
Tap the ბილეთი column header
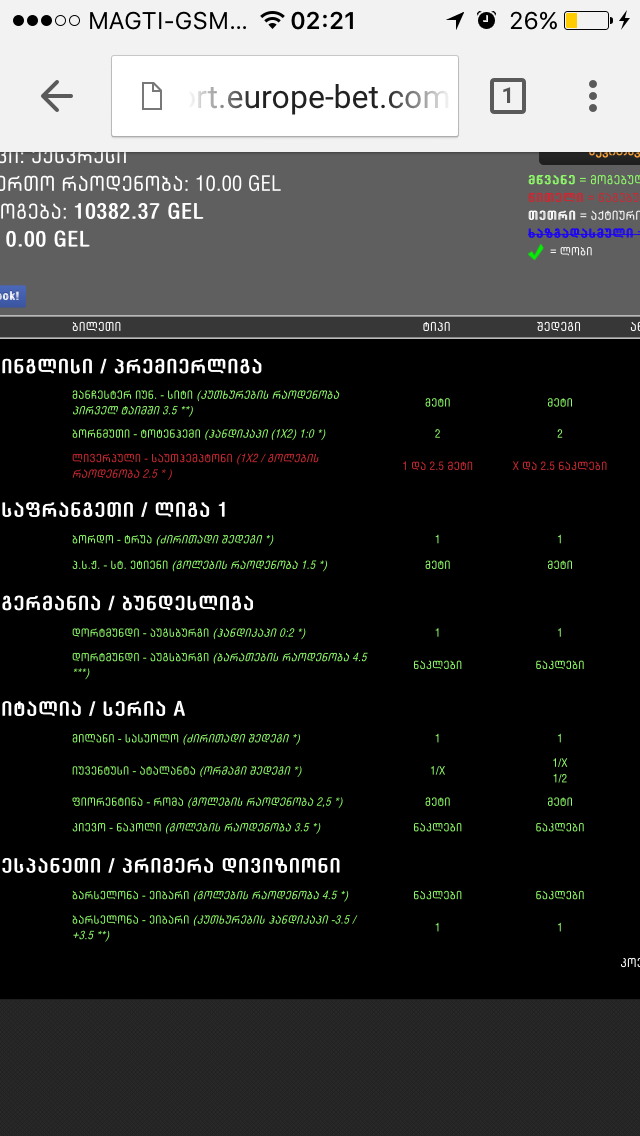coord(96,326)
